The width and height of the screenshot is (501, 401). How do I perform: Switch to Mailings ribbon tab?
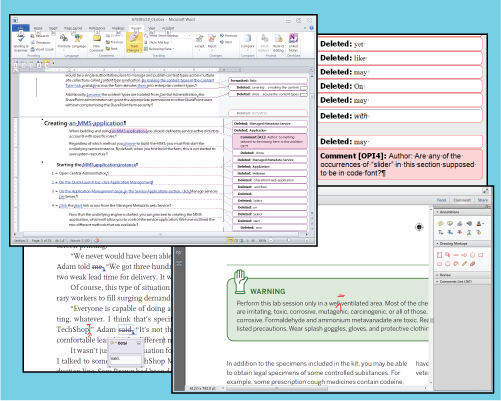pos(118,28)
